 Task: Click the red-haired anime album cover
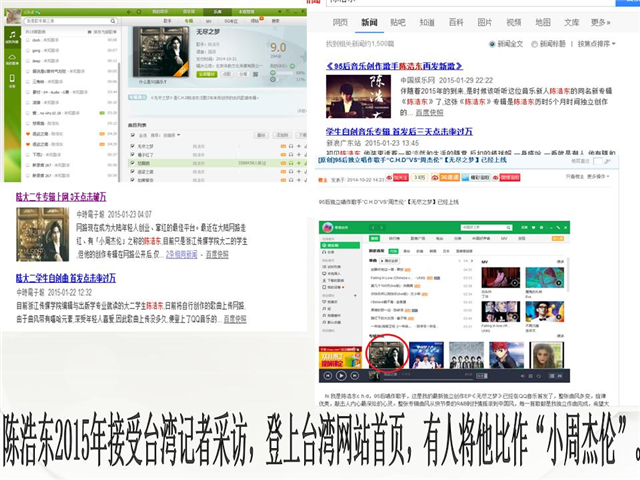pos(506,355)
